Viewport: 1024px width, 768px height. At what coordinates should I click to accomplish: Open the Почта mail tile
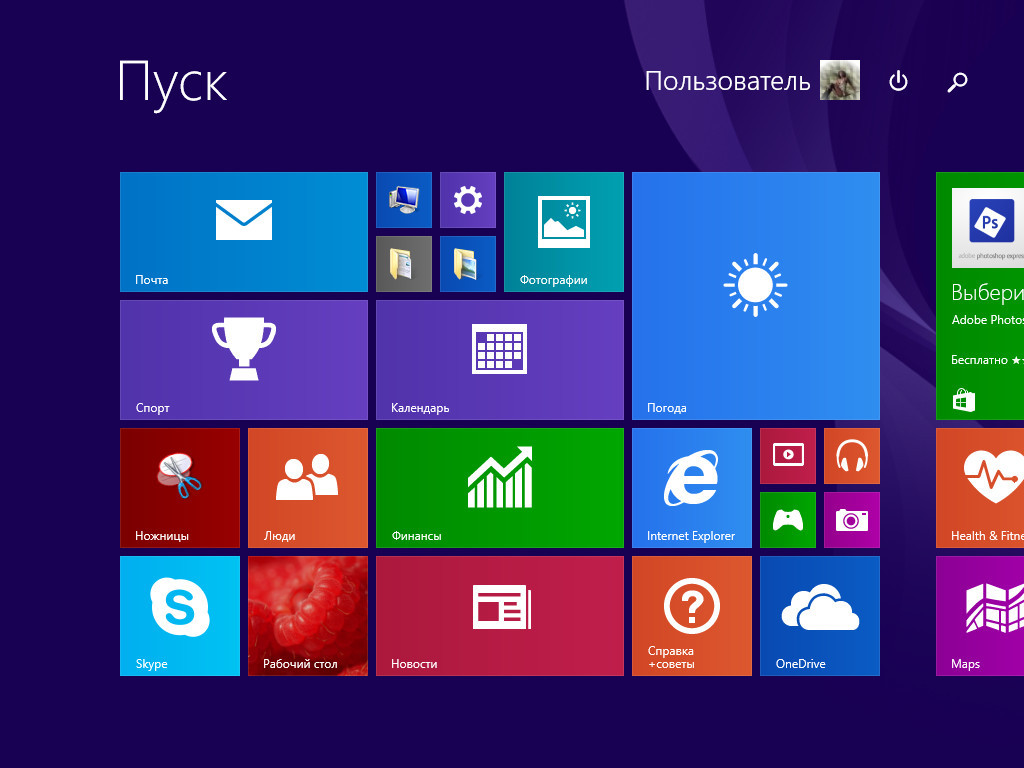point(244,231)
